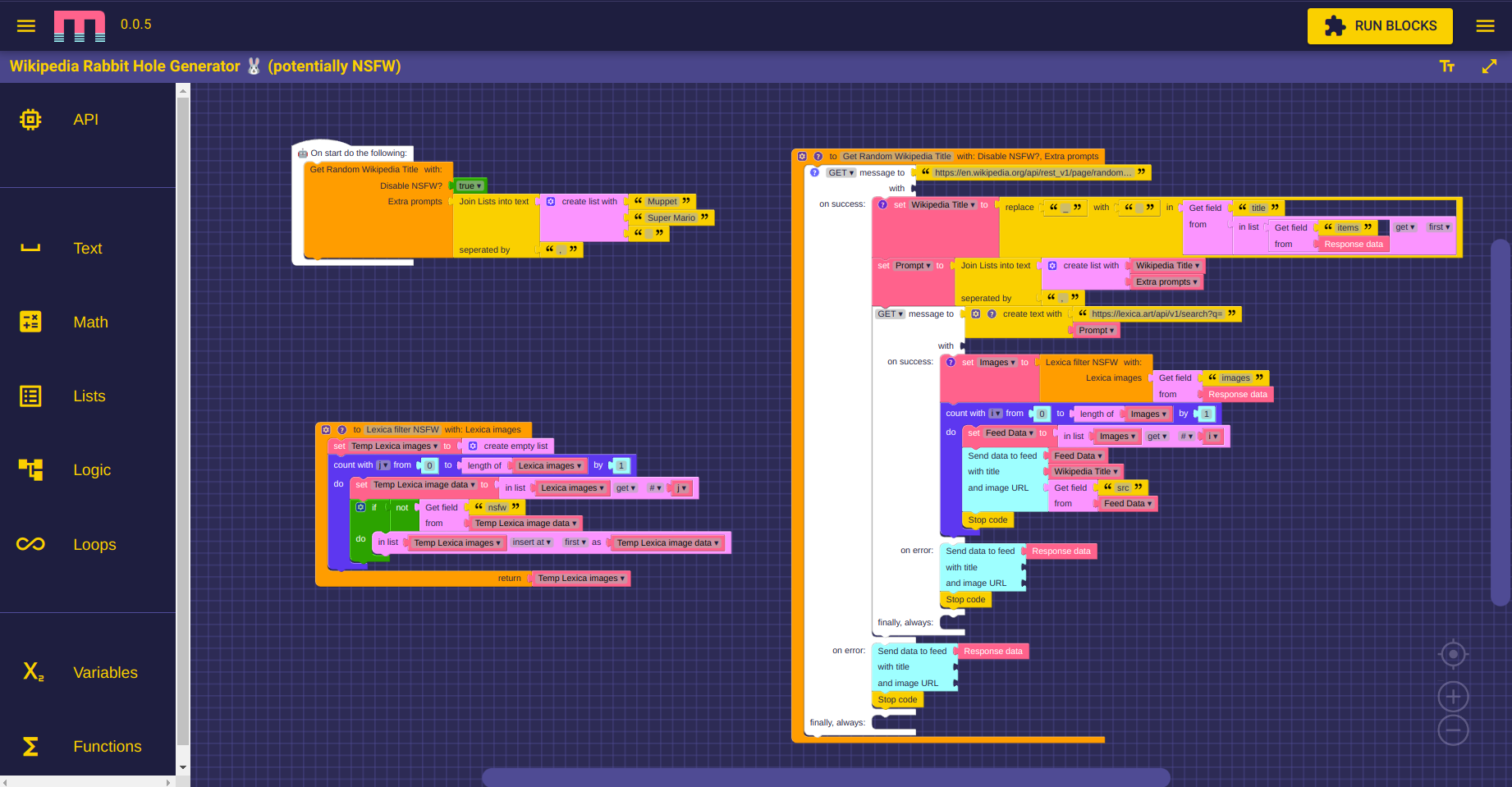Open gear on Lexica filter NSFW function
Viewport: 1512px width, 787px height.
326,429
